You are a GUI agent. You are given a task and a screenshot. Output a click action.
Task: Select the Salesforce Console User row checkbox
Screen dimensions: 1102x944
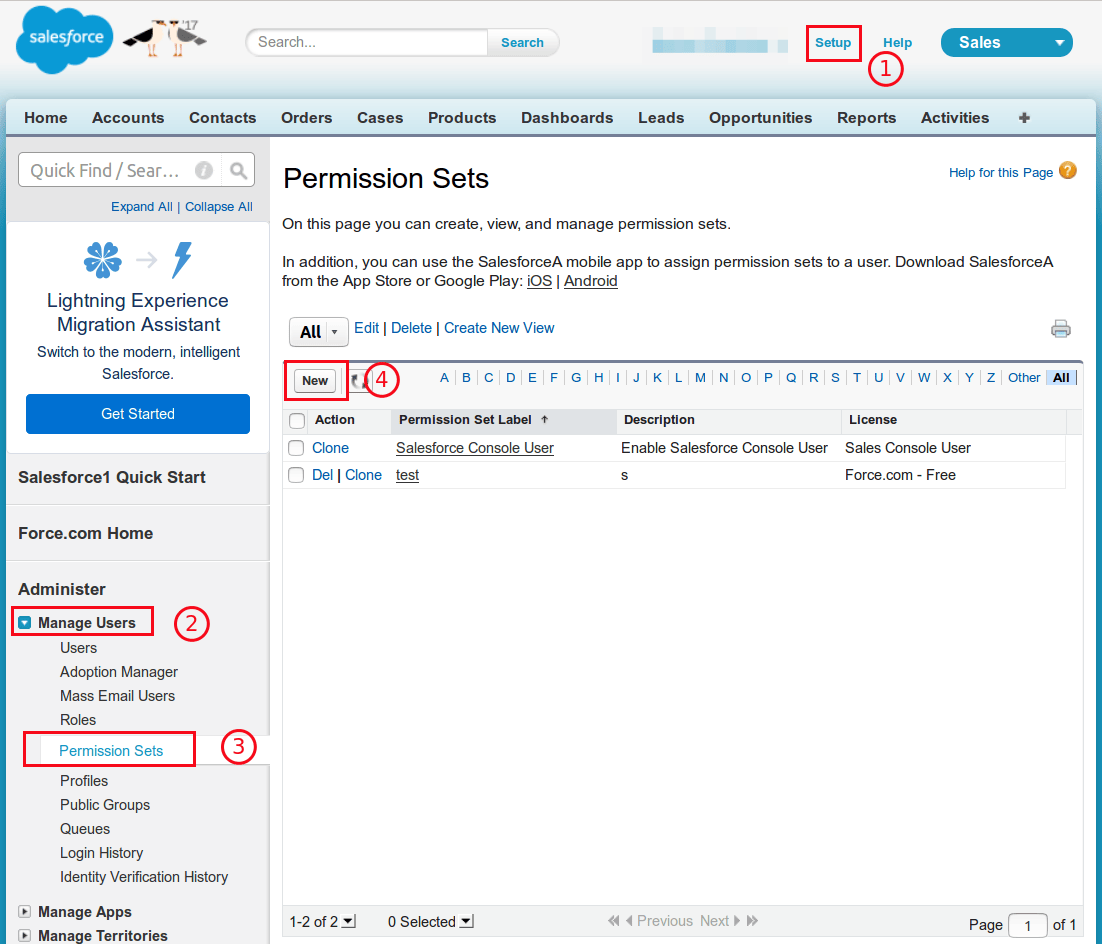pos(294,447)
